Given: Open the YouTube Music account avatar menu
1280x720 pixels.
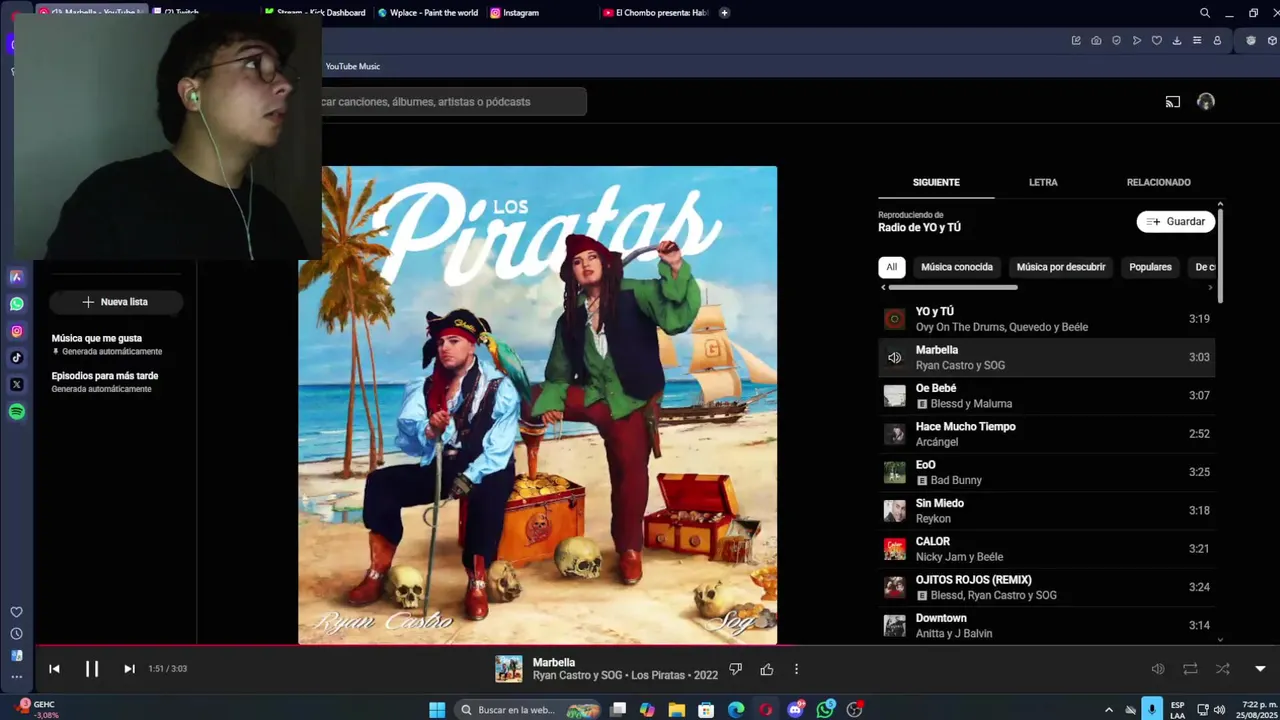Looking at the screenshot, I should tap(1205, 101).
